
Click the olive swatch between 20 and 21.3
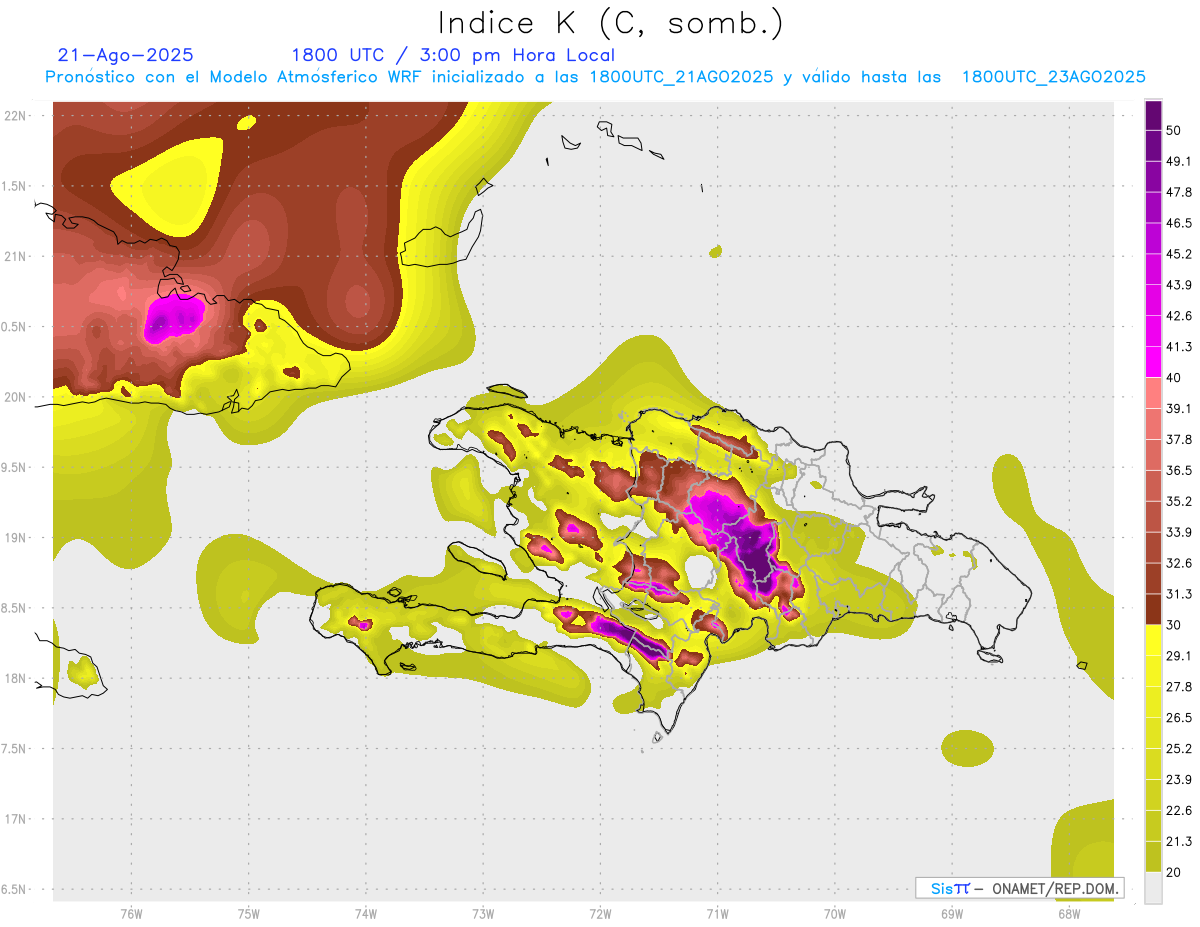coord(1154,857)
